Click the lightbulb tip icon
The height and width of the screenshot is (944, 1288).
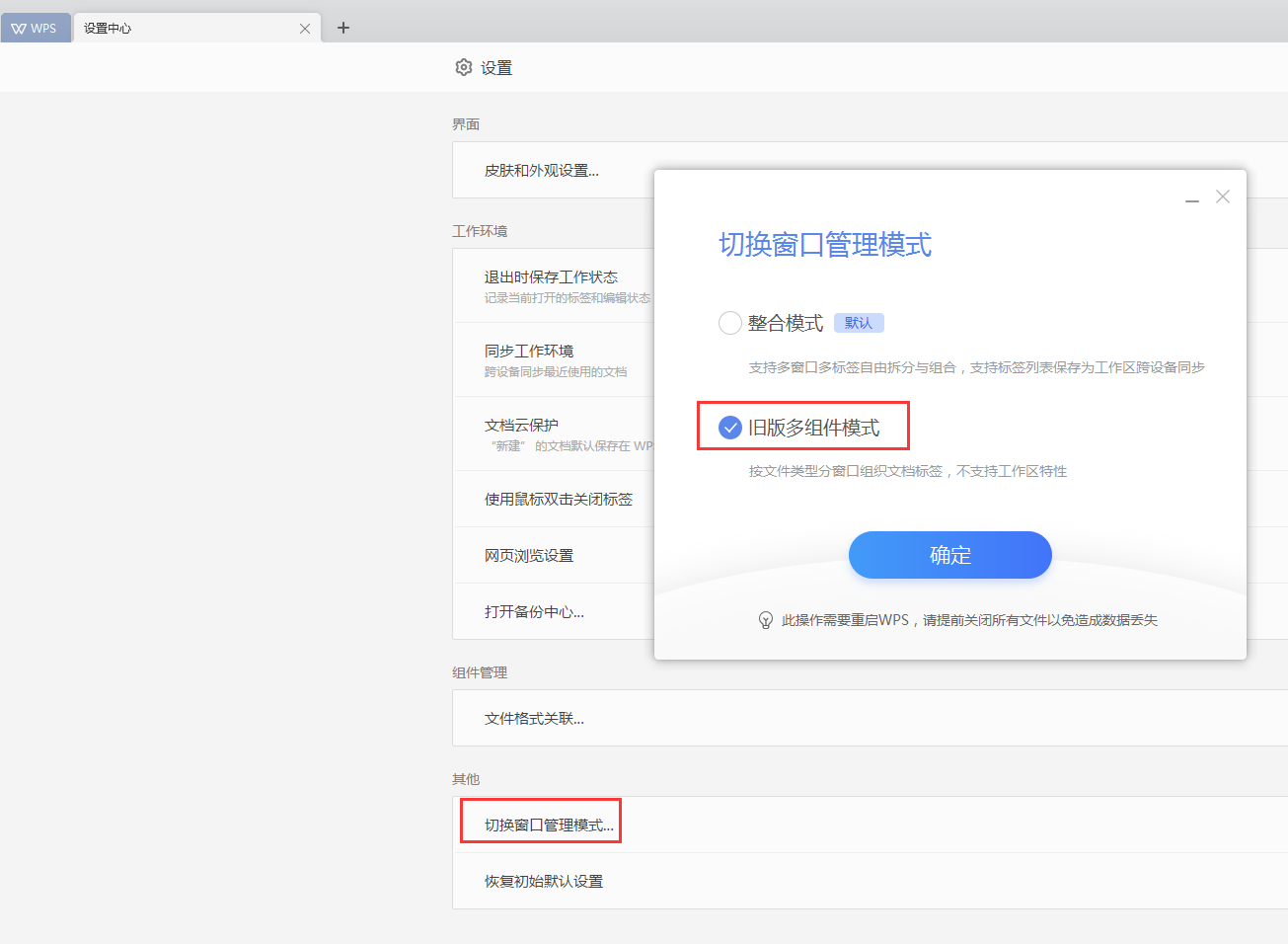click(x=765, y=620)
